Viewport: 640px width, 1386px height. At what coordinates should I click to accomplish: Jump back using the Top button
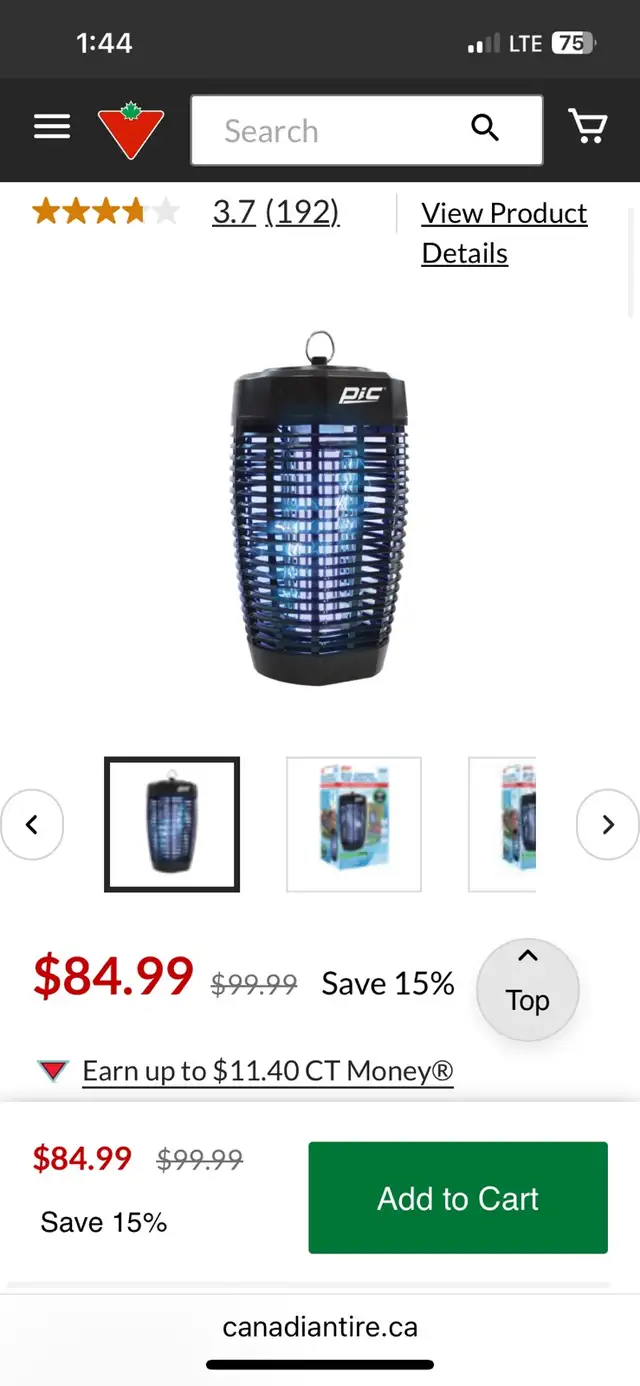click(528, 990)
